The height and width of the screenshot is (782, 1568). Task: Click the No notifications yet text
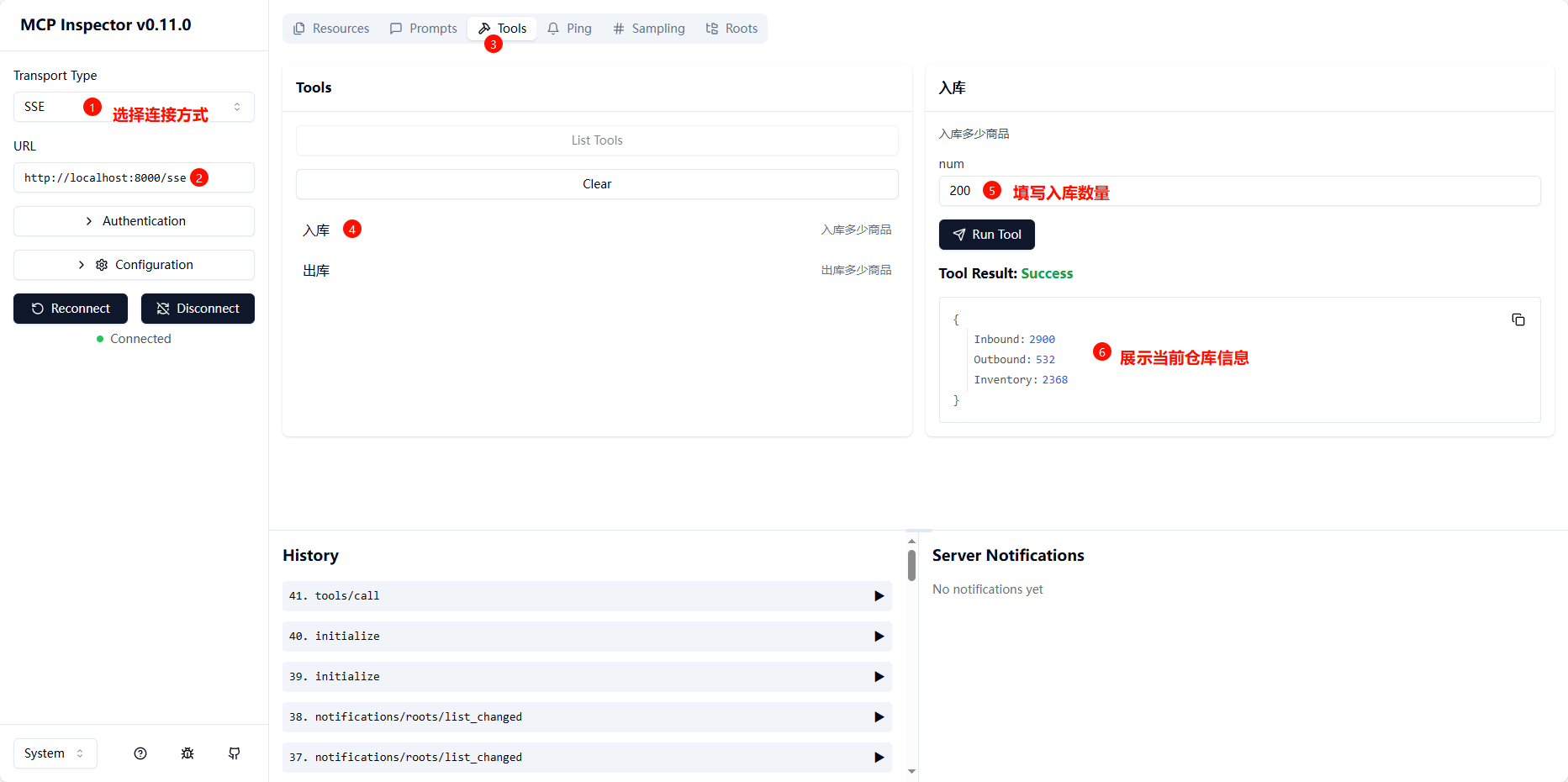point(988,589)
